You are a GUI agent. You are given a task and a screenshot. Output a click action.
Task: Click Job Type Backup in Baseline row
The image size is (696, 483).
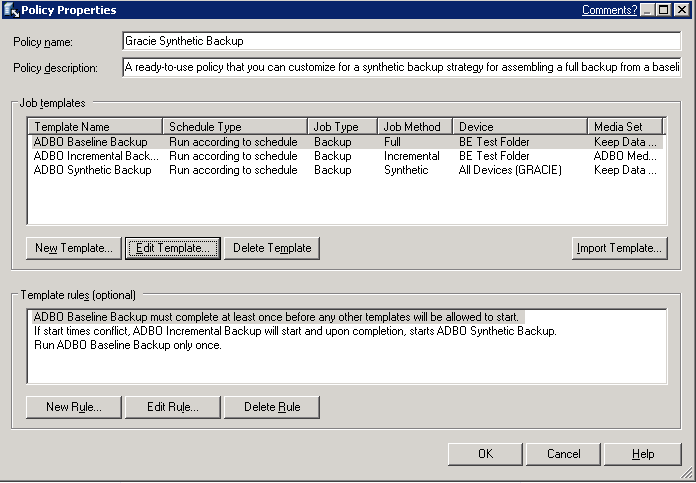[x=332, y=142]
